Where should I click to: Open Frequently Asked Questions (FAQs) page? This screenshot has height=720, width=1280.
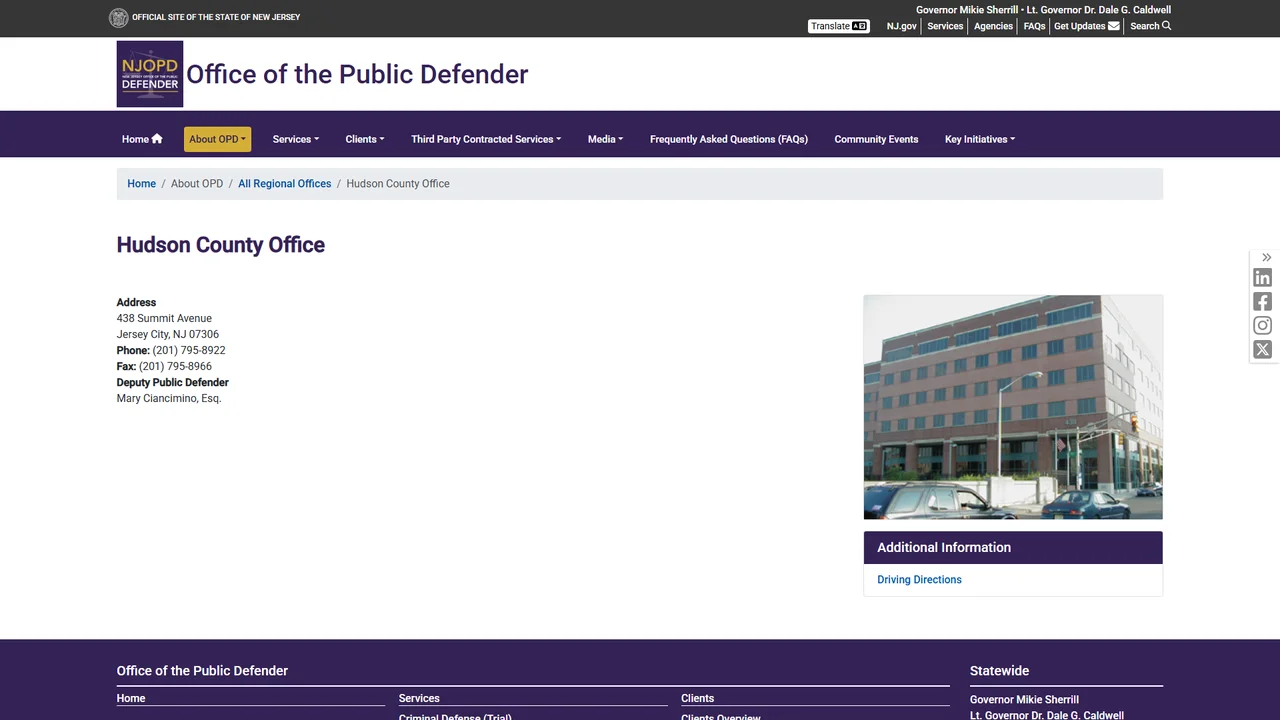729,139
